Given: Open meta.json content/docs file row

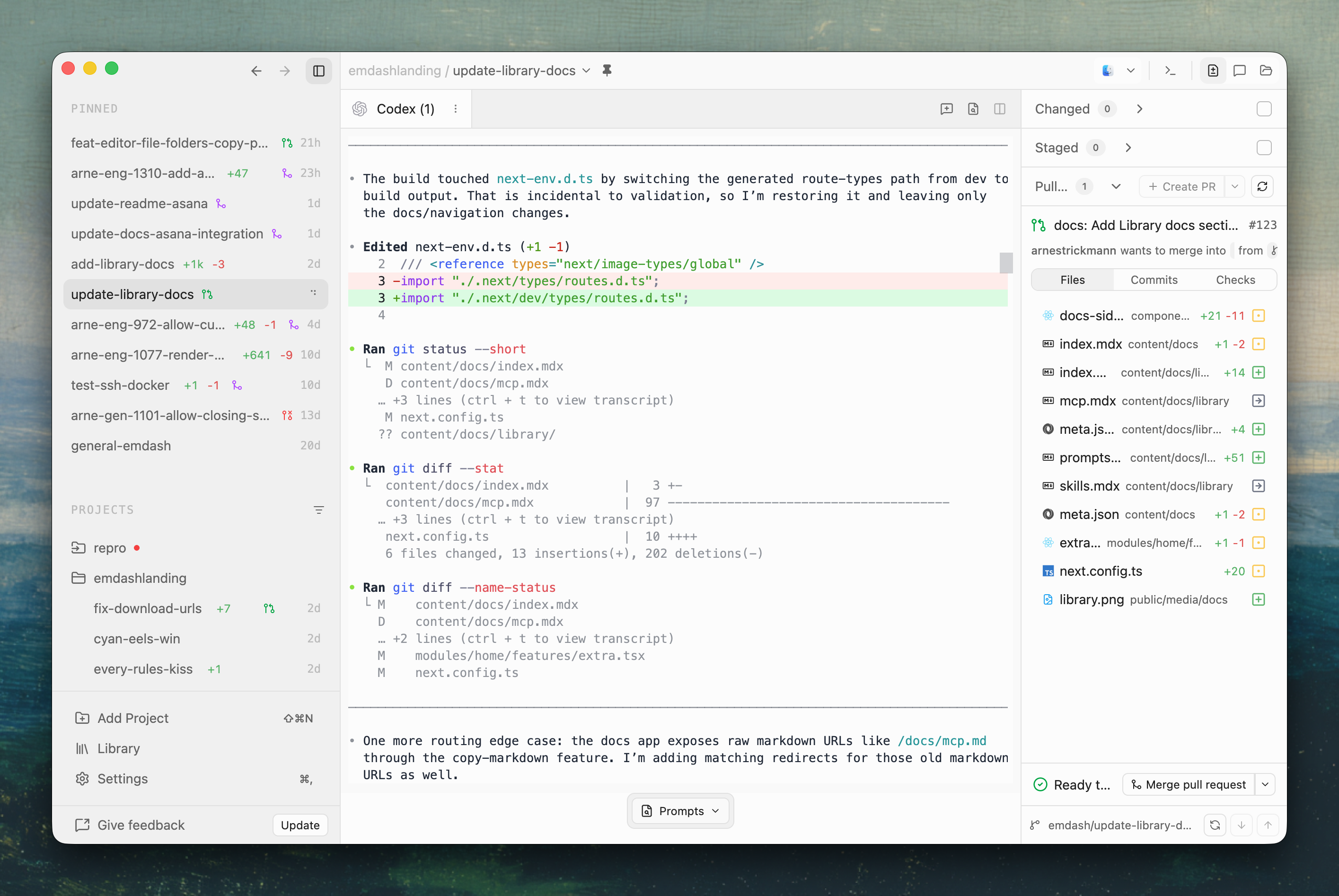Looking at the screenshot, I should pos(1153,514).
